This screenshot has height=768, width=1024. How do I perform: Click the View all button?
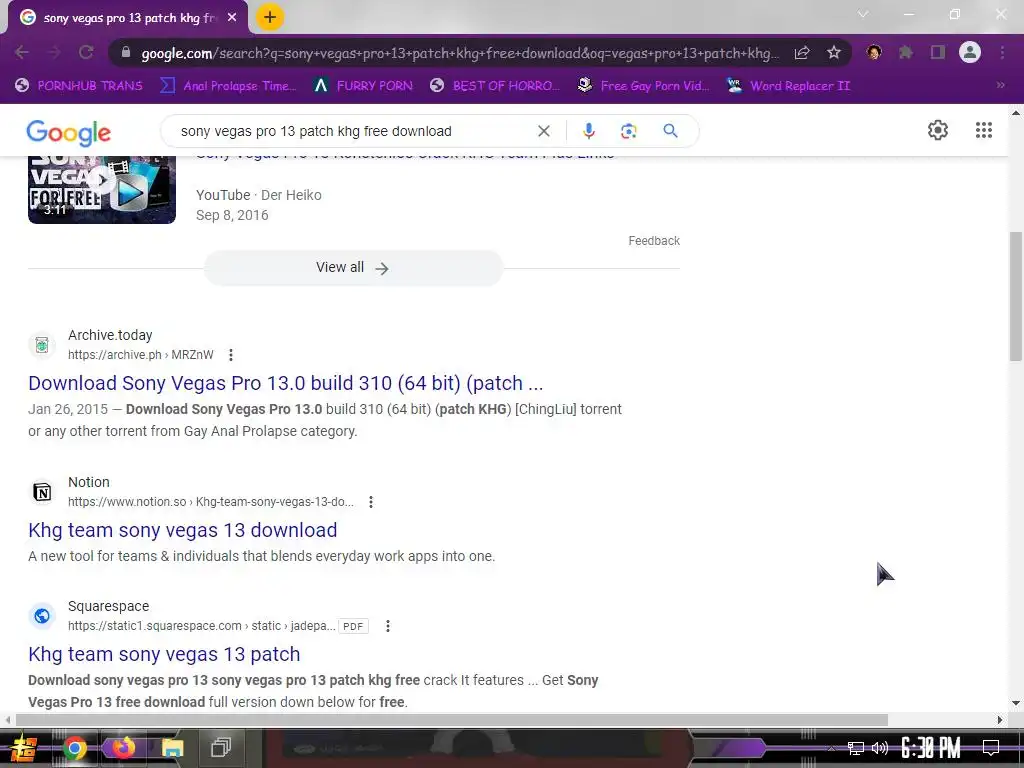tap(353, 268)
